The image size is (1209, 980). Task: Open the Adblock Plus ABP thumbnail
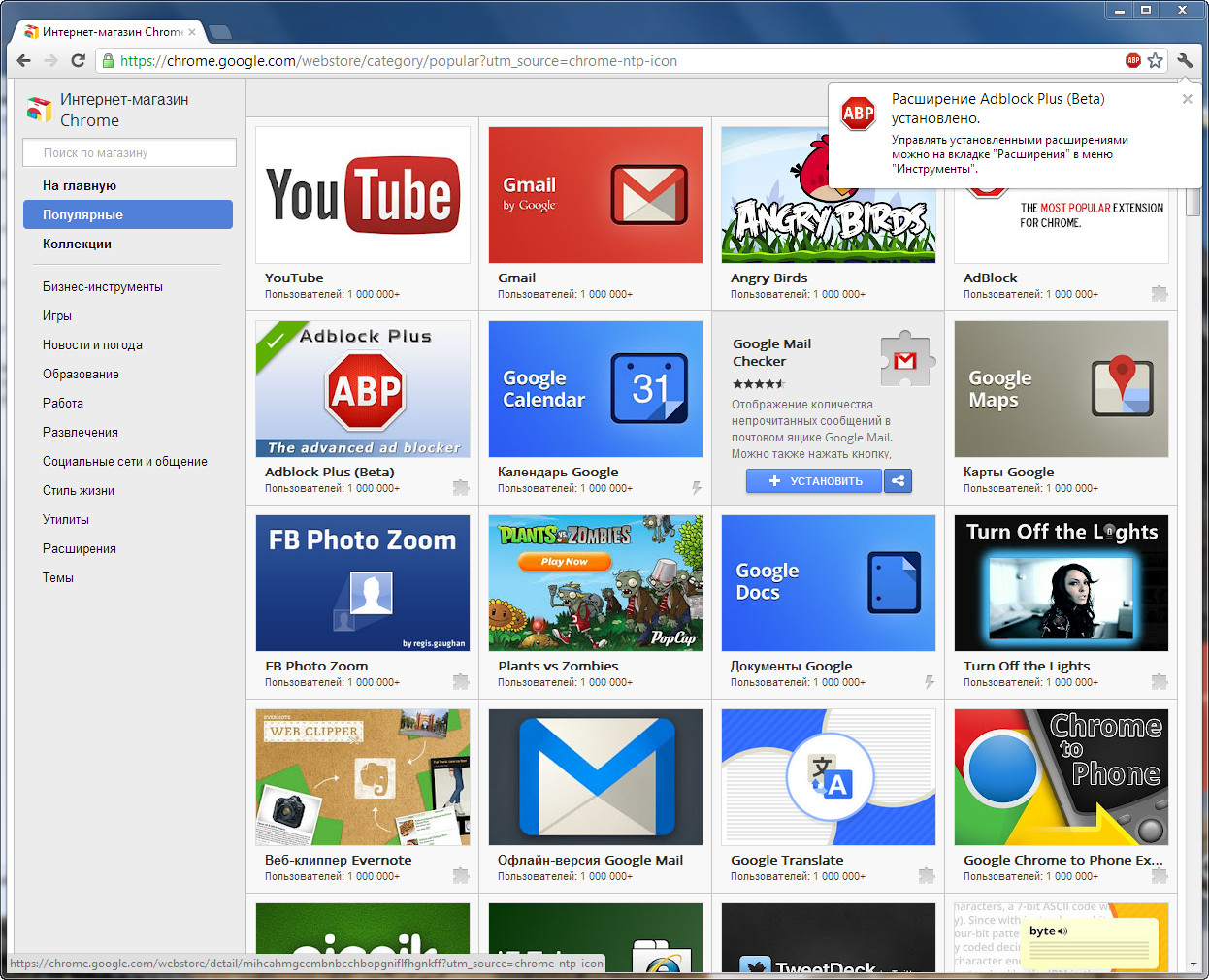point(363,389)
